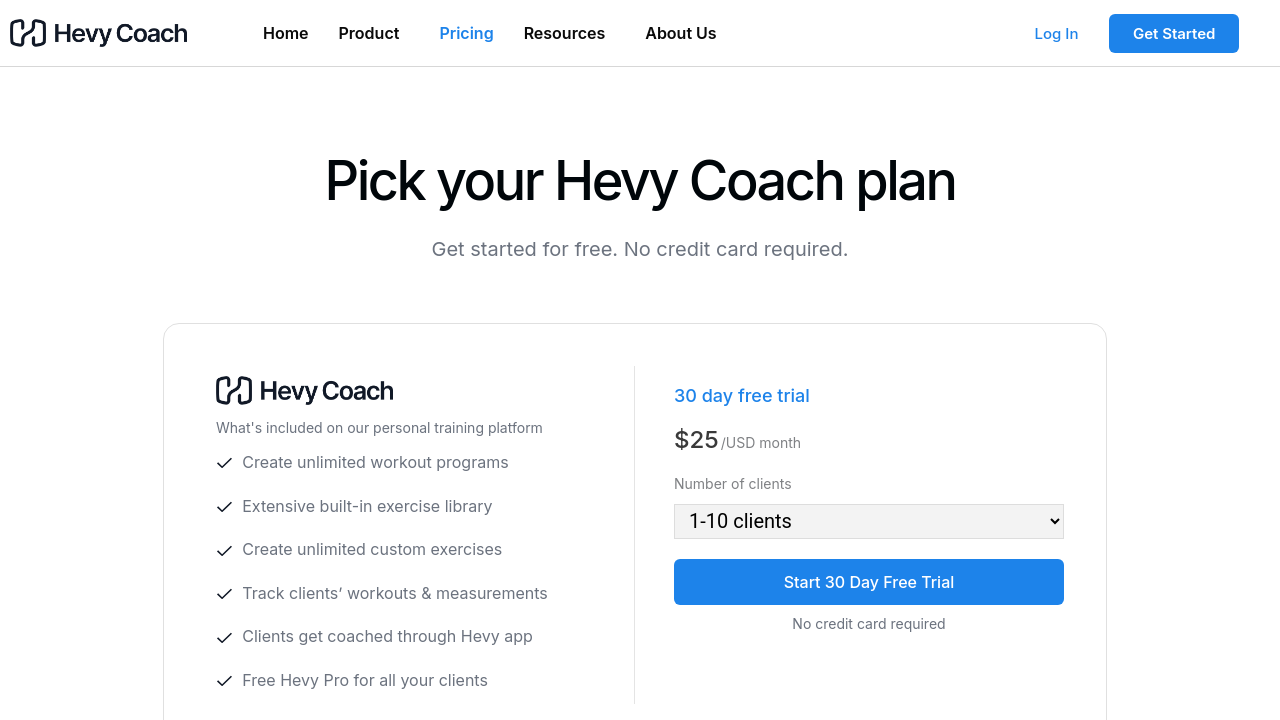Click the Pick your Hevy Coach plan heading
Image resolution: width=1280 pixels, height=720 pixels.
(640, 181)
